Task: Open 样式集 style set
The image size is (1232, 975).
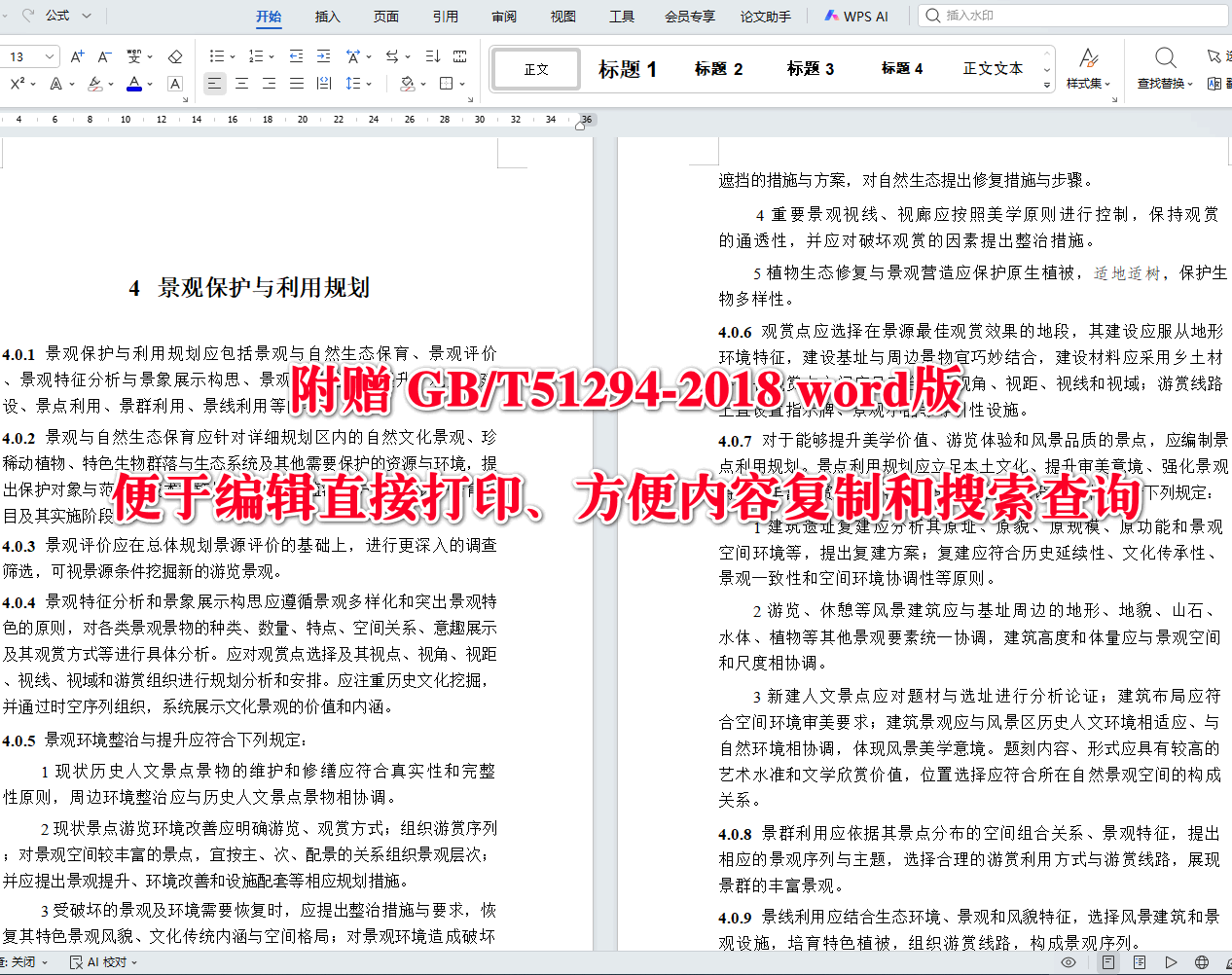Action: [x=1088, y=67]
